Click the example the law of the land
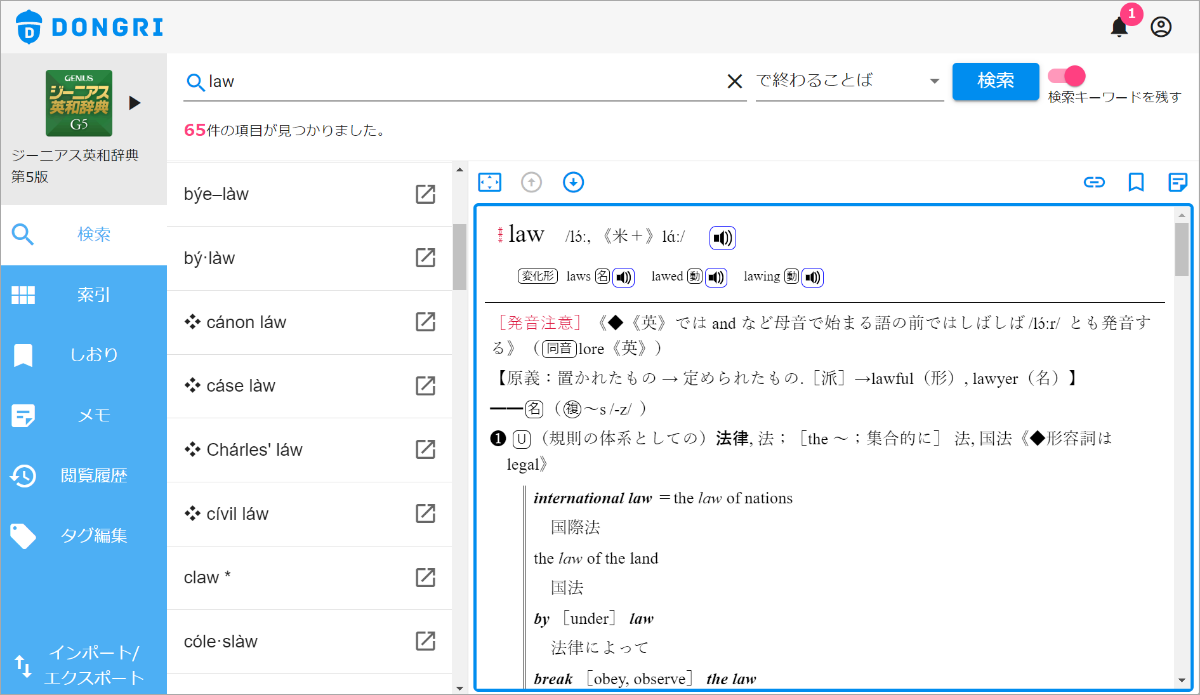The width and height of the screenshot is (1200, 695). coord(596,558)
